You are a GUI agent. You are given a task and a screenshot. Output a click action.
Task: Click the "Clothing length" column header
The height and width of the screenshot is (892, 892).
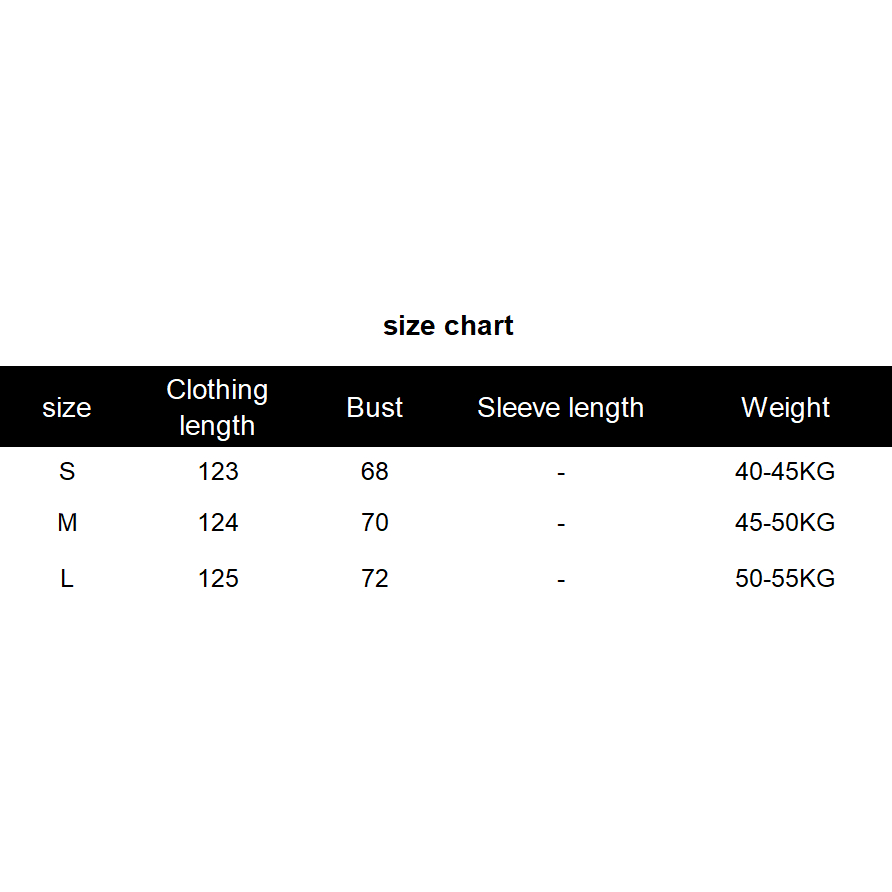coord(217,407)
